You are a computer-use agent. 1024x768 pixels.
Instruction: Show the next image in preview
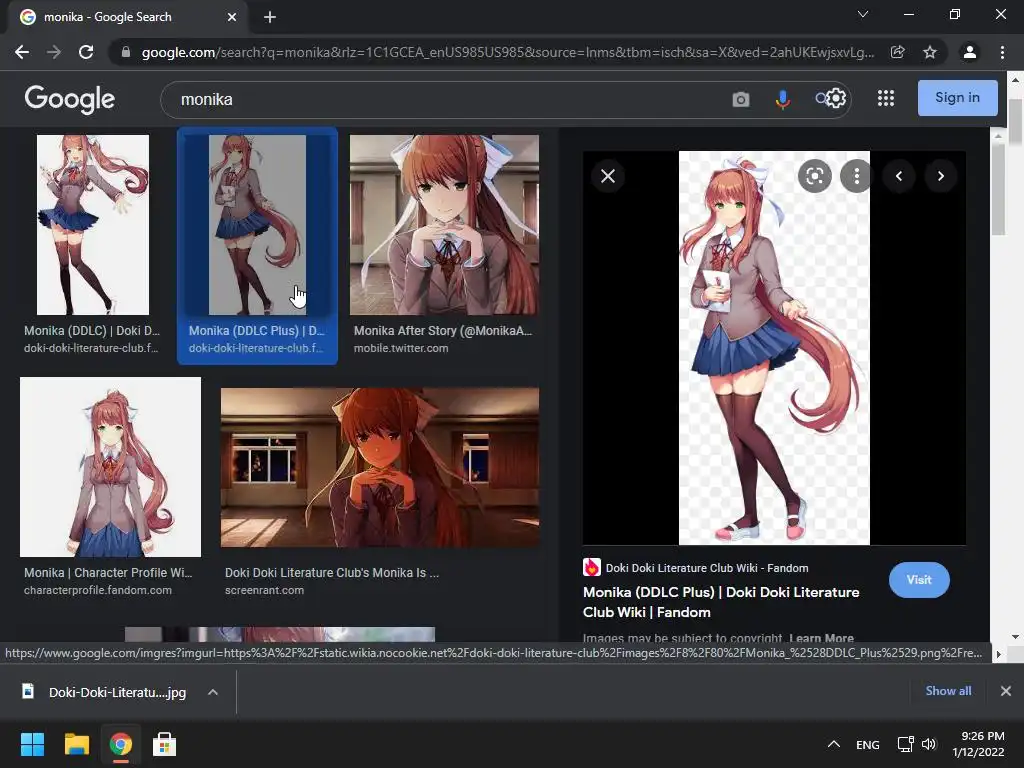940,176
